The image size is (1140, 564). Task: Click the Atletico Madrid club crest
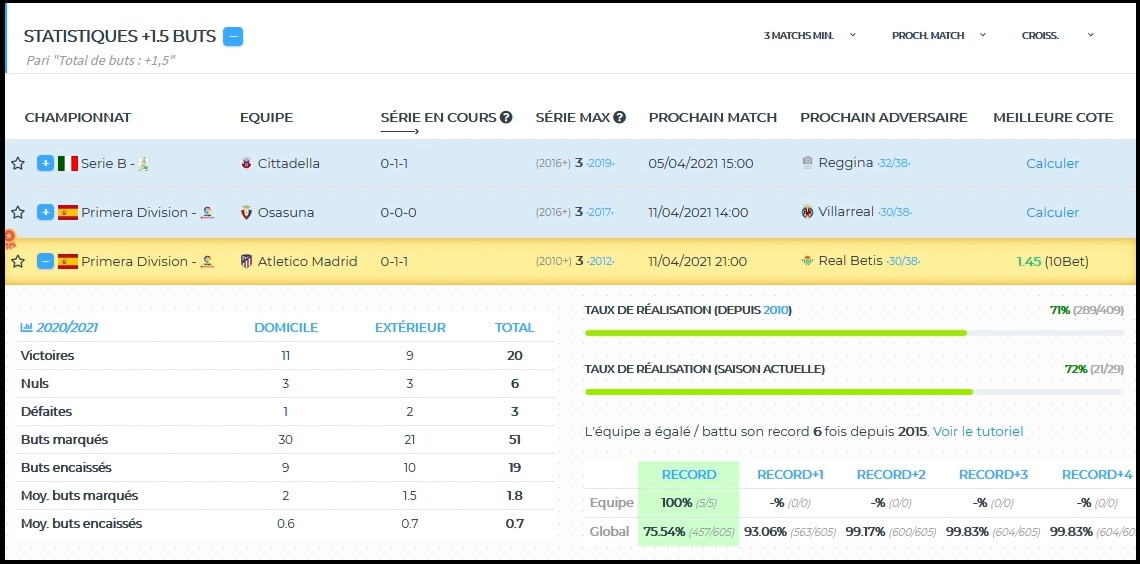point(246,261)
